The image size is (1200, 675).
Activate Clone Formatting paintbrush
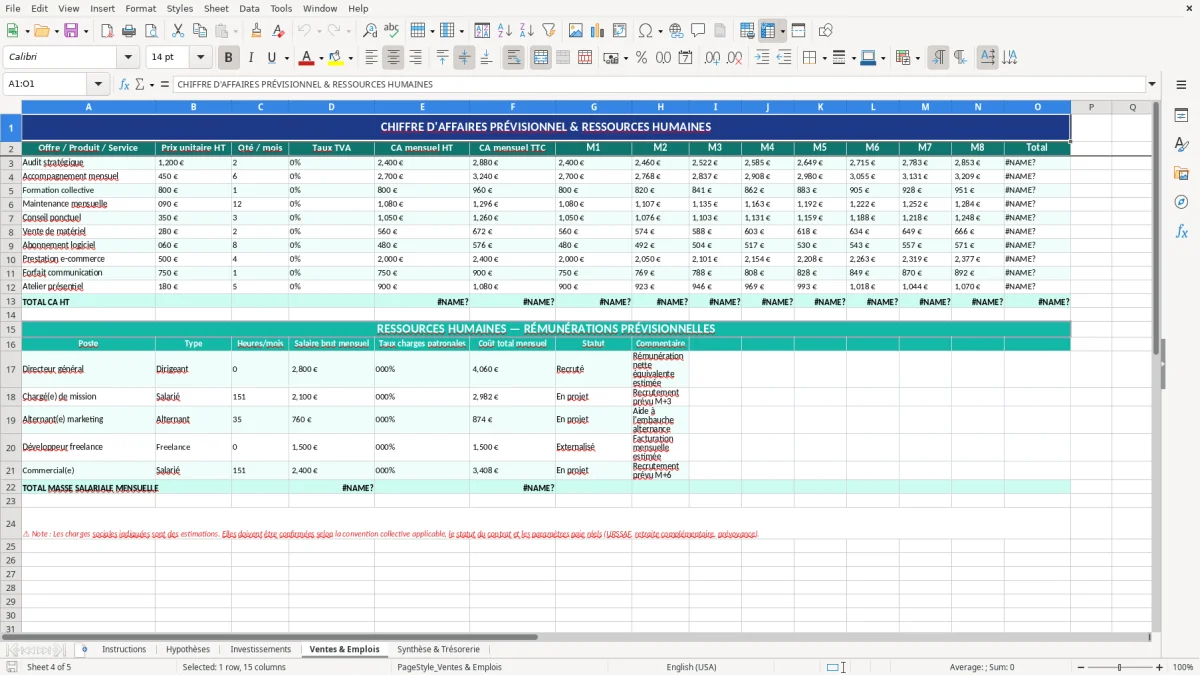pyautogui.click(x=256, y=31)
